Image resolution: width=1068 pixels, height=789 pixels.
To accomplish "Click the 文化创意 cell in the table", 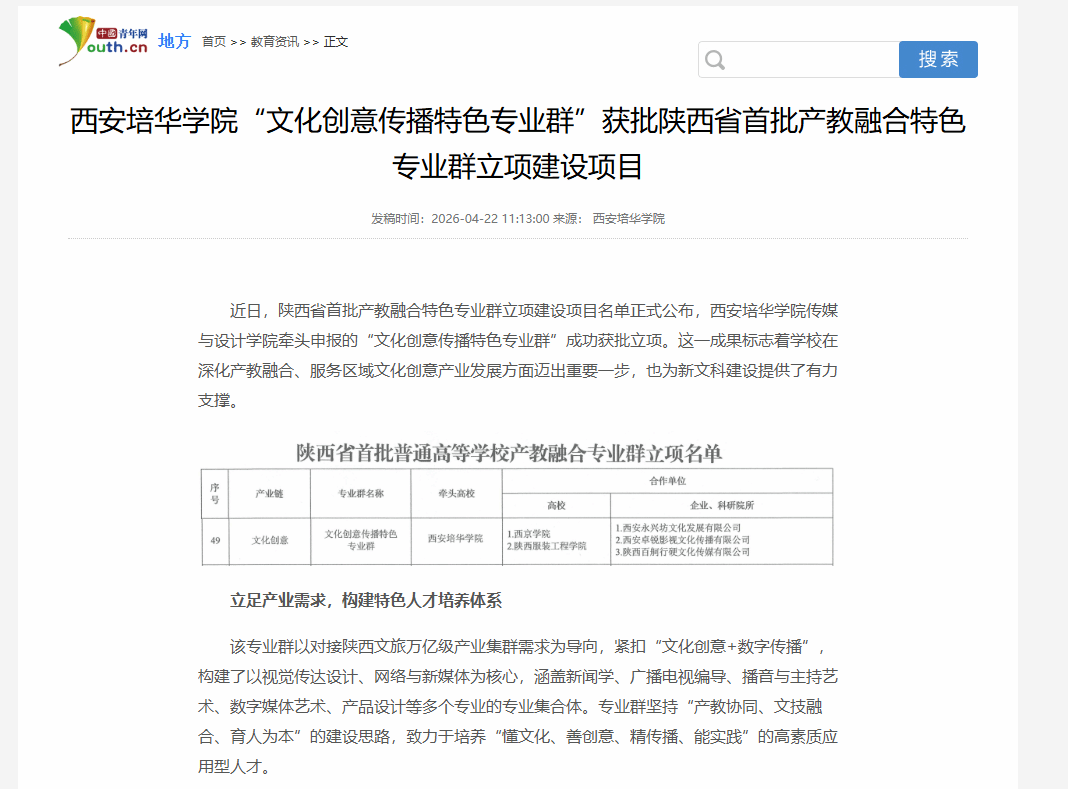I will pyautogui.click(x=270, y=540).
